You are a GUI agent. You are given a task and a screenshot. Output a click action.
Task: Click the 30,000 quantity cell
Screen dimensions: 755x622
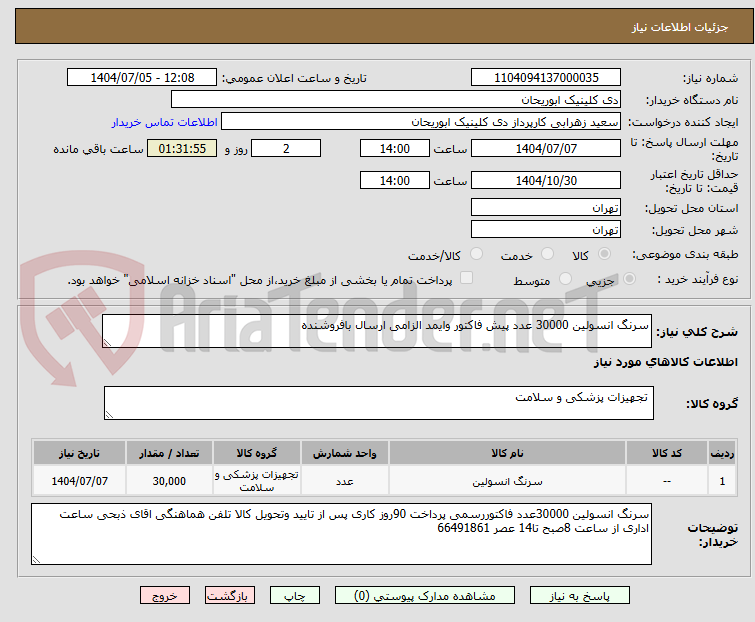coord(169,481)
